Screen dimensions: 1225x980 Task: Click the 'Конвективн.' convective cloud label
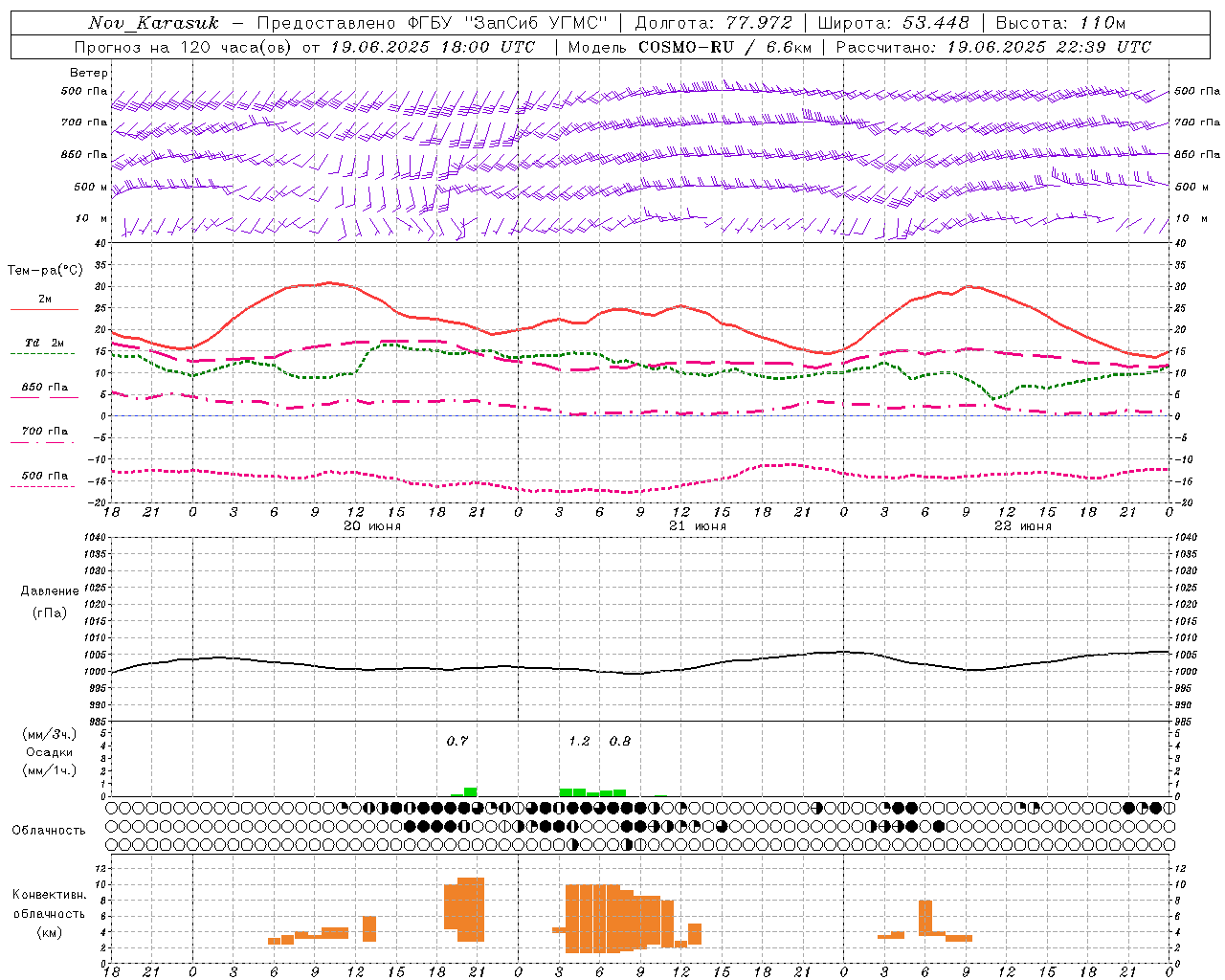50,895
